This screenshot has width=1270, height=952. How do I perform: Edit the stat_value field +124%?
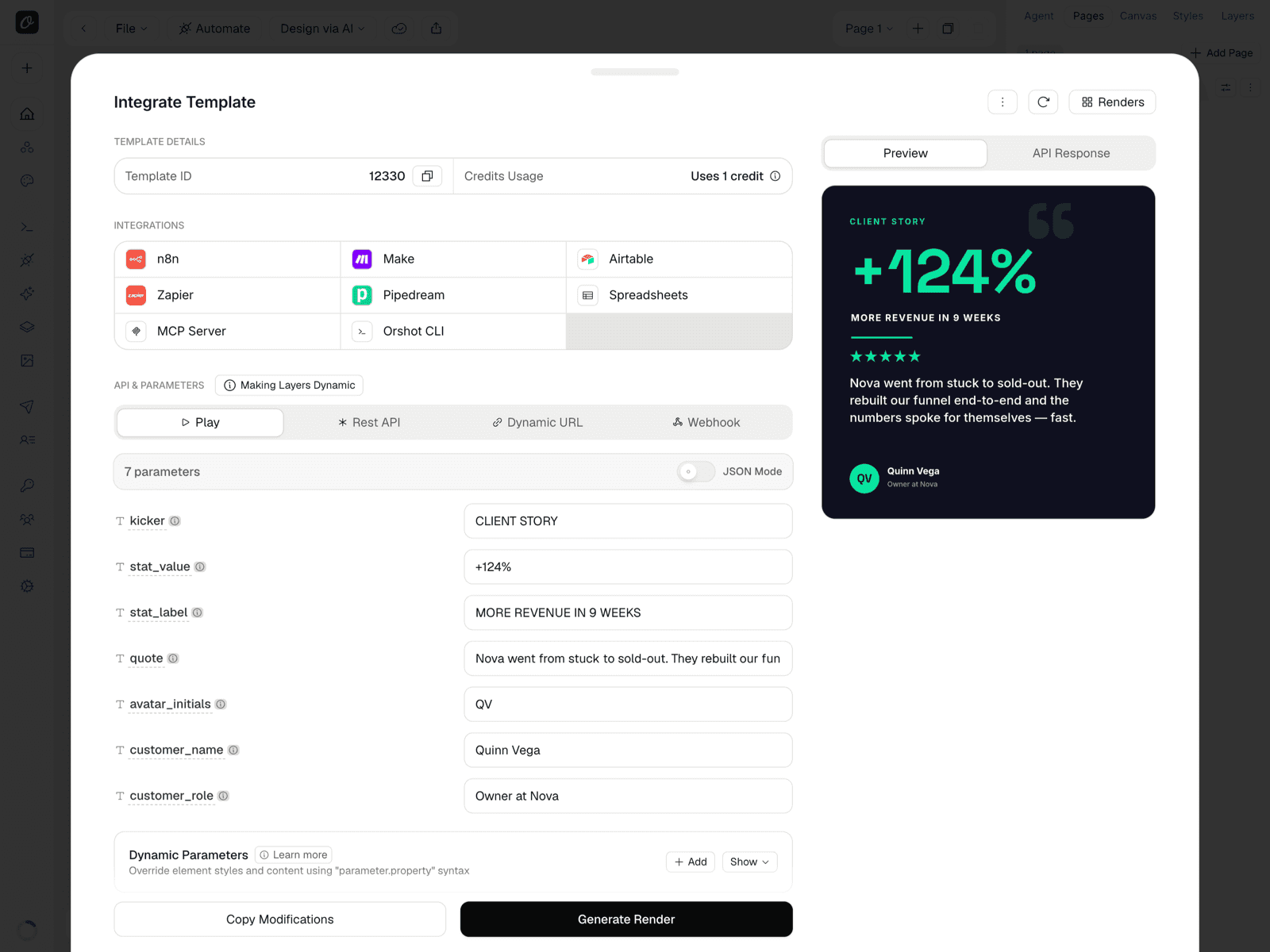click(x=628, y=567)
